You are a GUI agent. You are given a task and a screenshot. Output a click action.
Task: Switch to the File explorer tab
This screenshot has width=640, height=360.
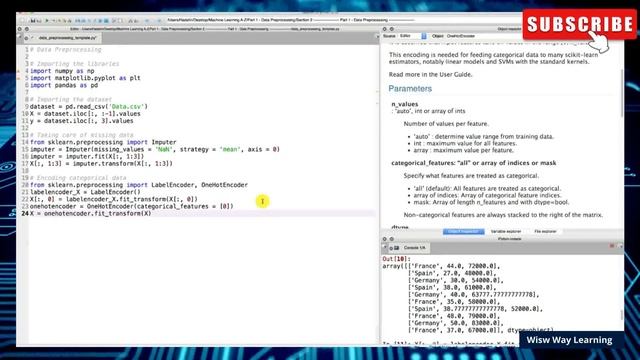tap(545, 231)
